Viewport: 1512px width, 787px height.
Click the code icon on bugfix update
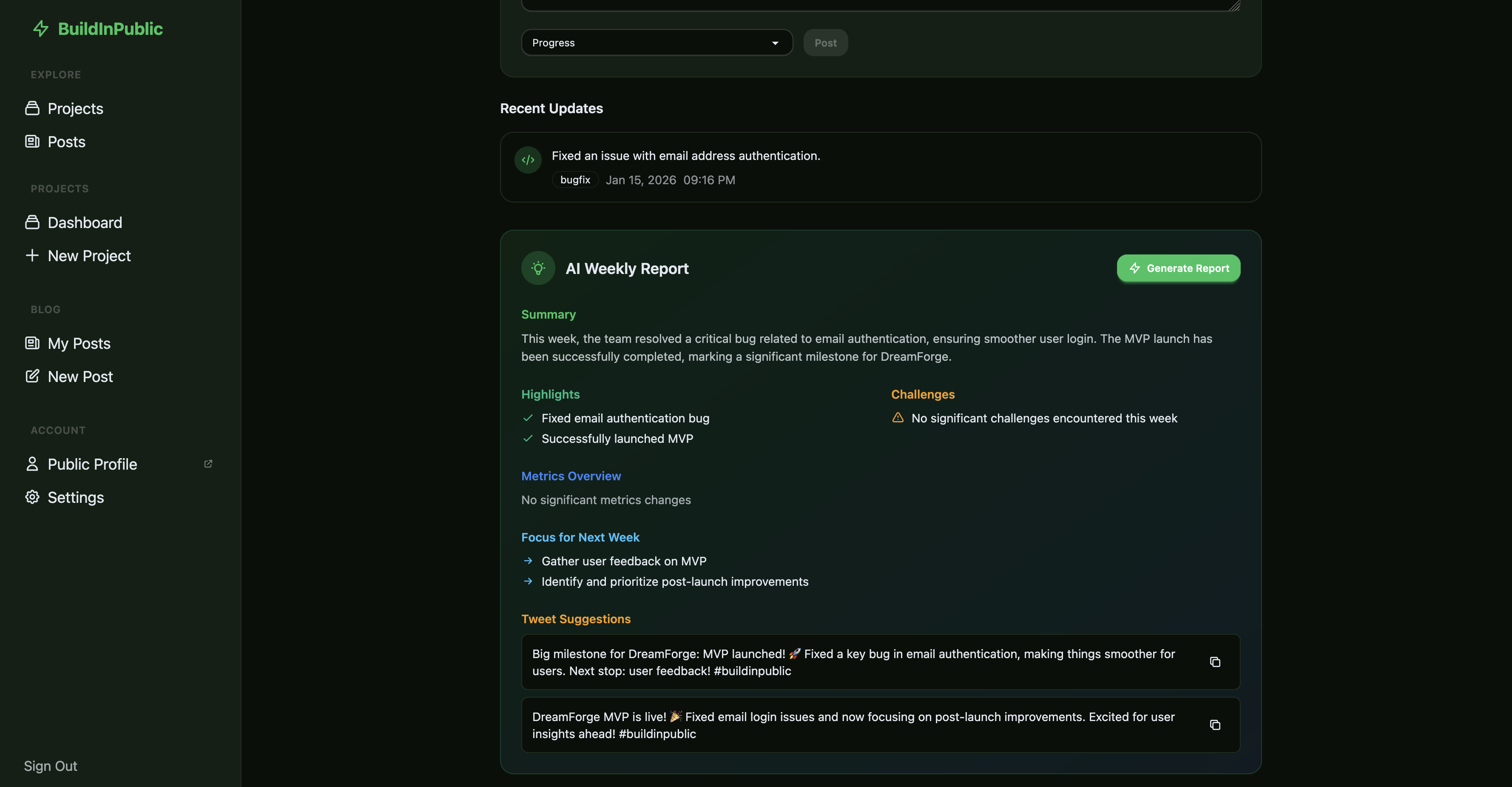point(528,160)
